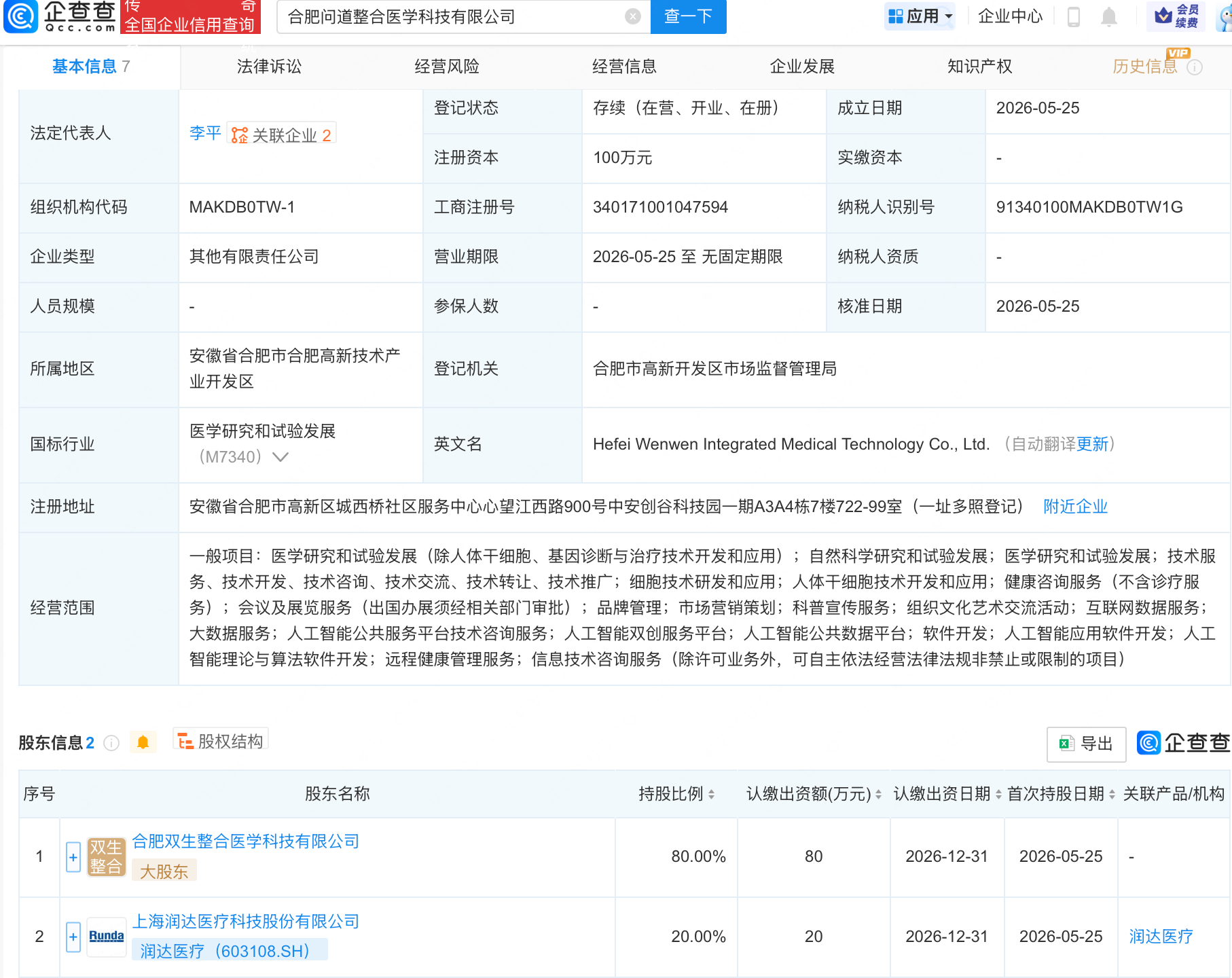This screenshot has height=978, width=1232.
Task: Open related product 润达医疗 link
Action: tap(1161, 937)
